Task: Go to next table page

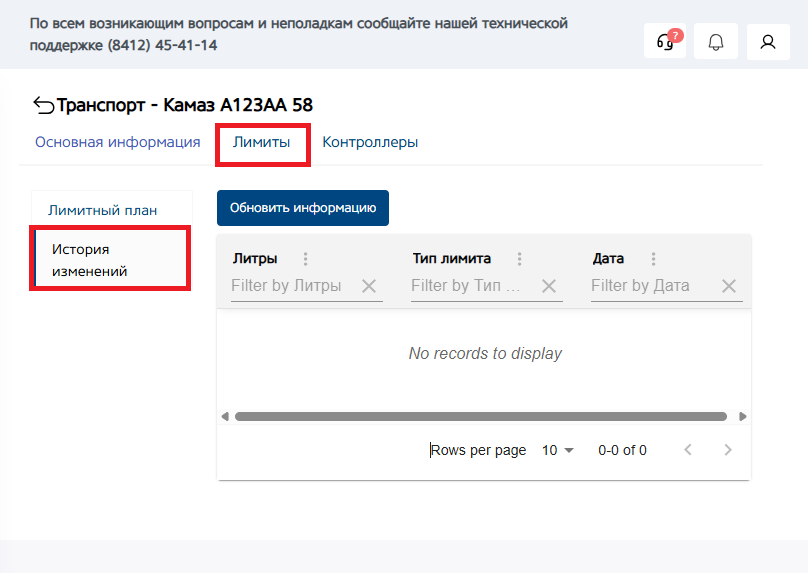Action: tap(728, 450)
